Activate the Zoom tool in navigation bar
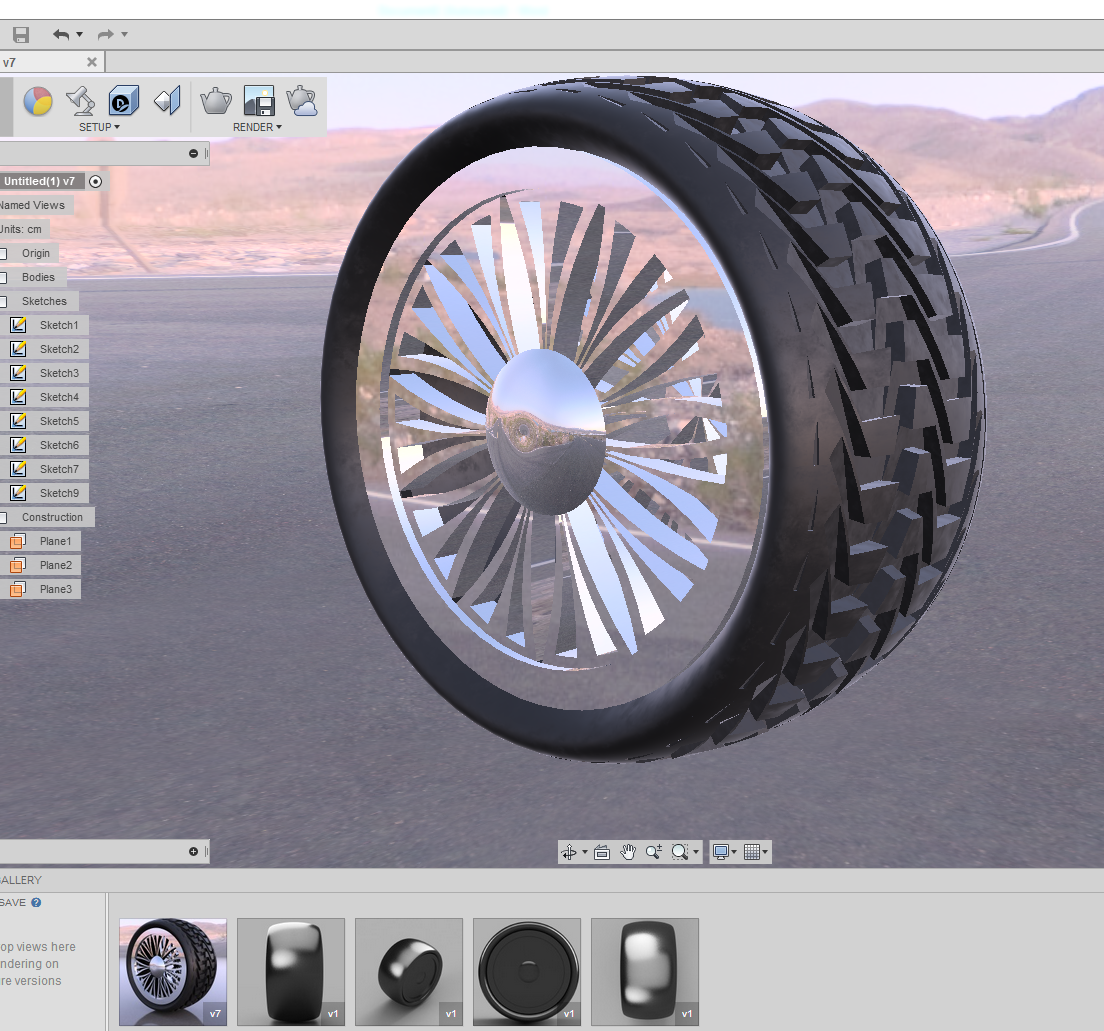The width and height of the screenshot is (1104, 1031). [655, 851]
